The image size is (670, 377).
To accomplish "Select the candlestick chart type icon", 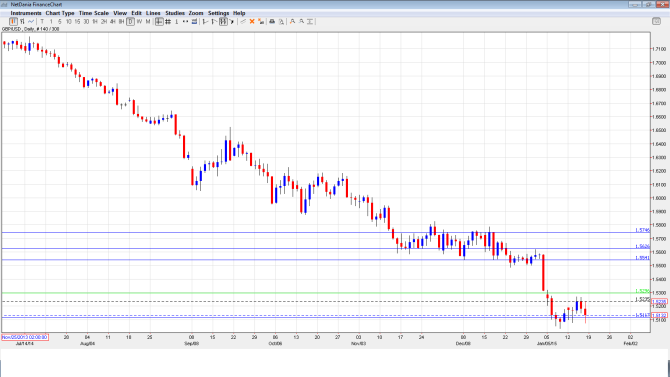I will 13,21.
